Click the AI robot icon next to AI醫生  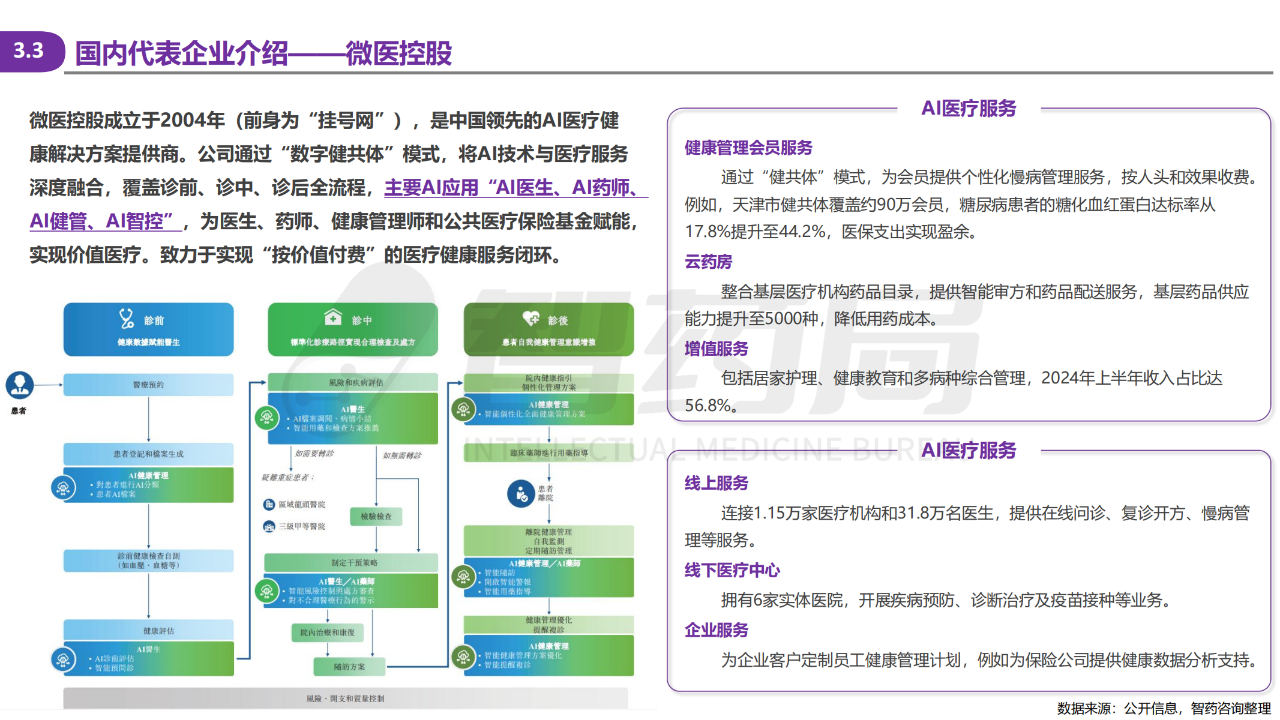coord(265,417)
